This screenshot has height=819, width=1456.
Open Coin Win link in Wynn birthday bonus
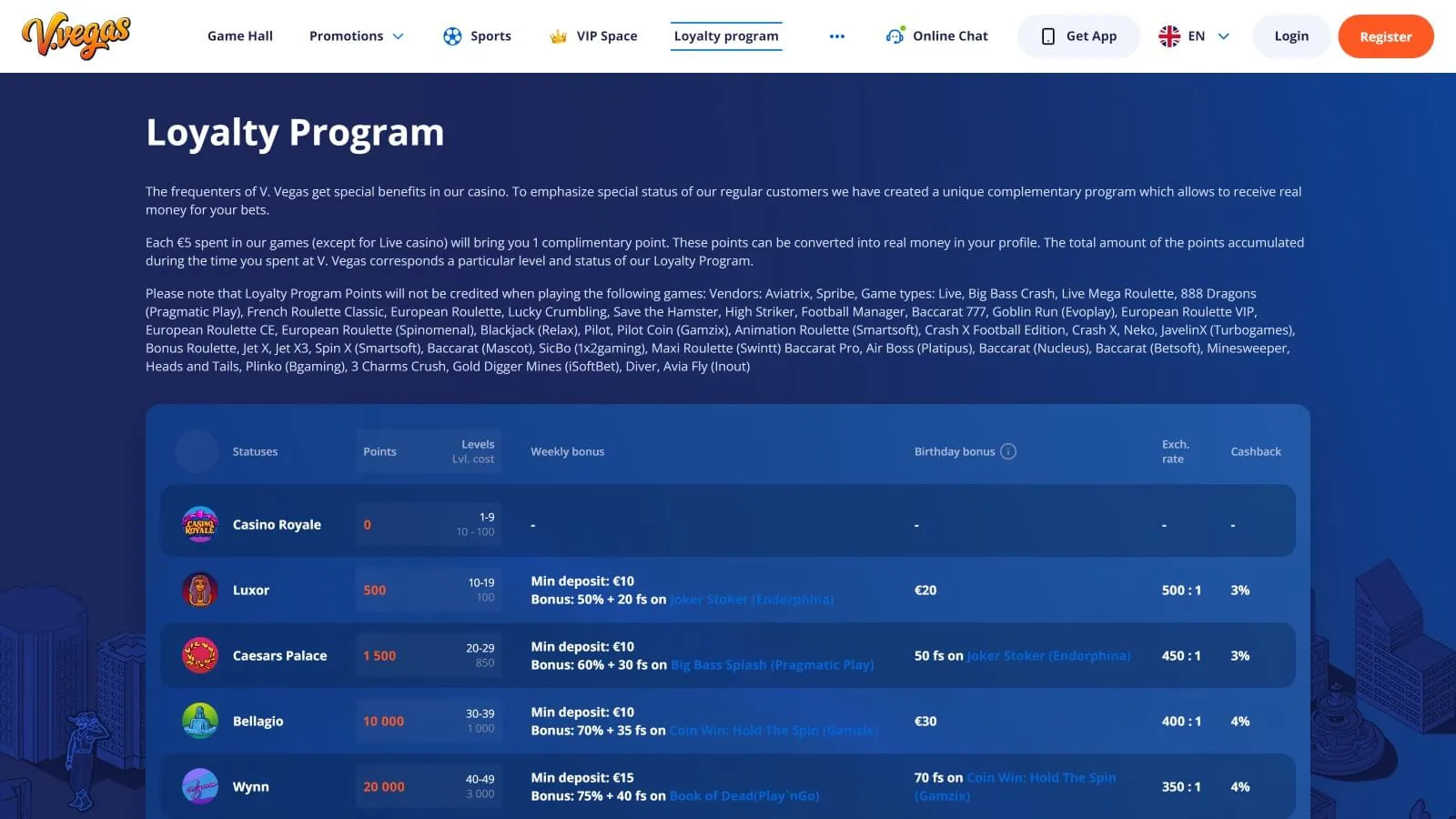(x=1016, y=787)
